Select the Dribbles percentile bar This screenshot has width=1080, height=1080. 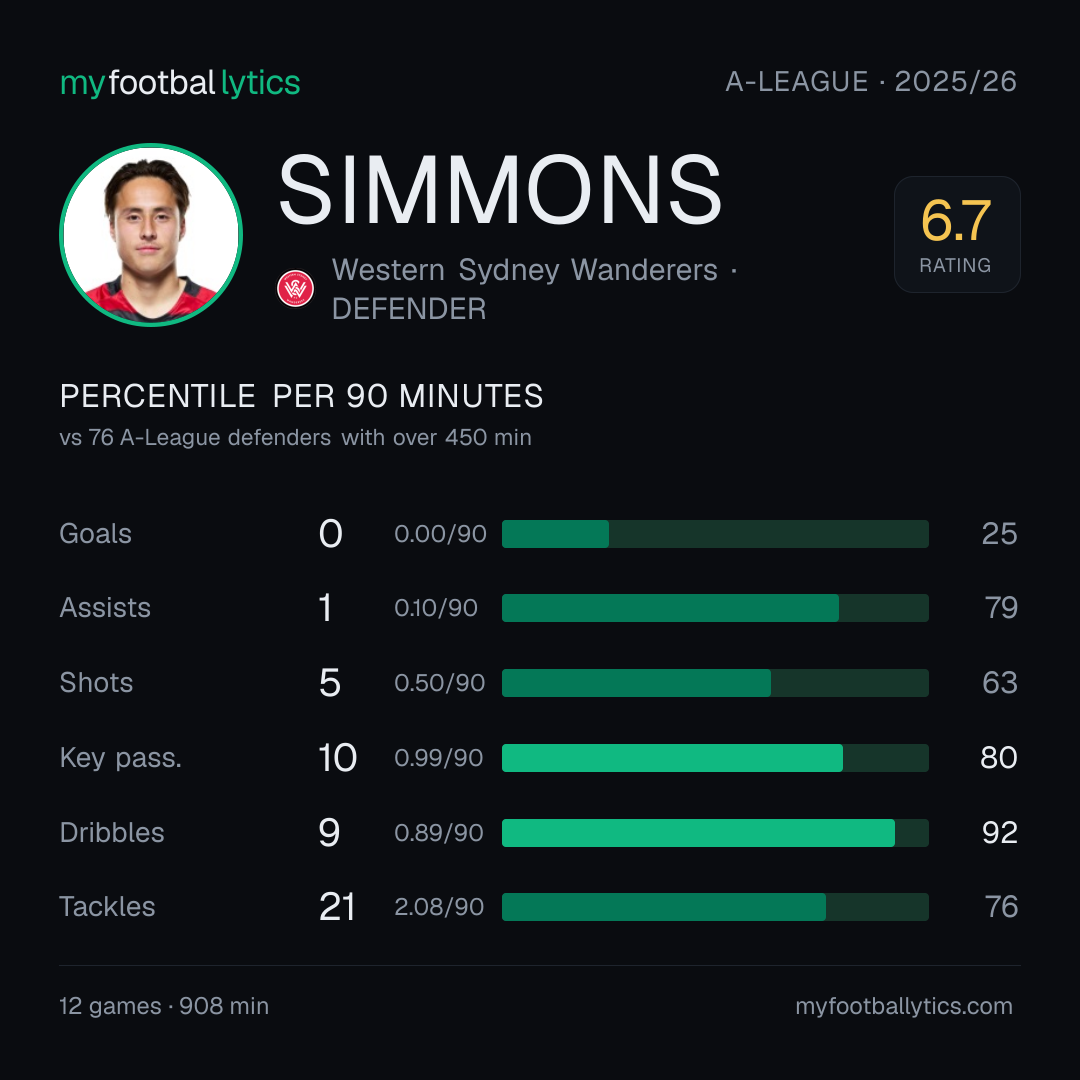(x=715, y=833)
